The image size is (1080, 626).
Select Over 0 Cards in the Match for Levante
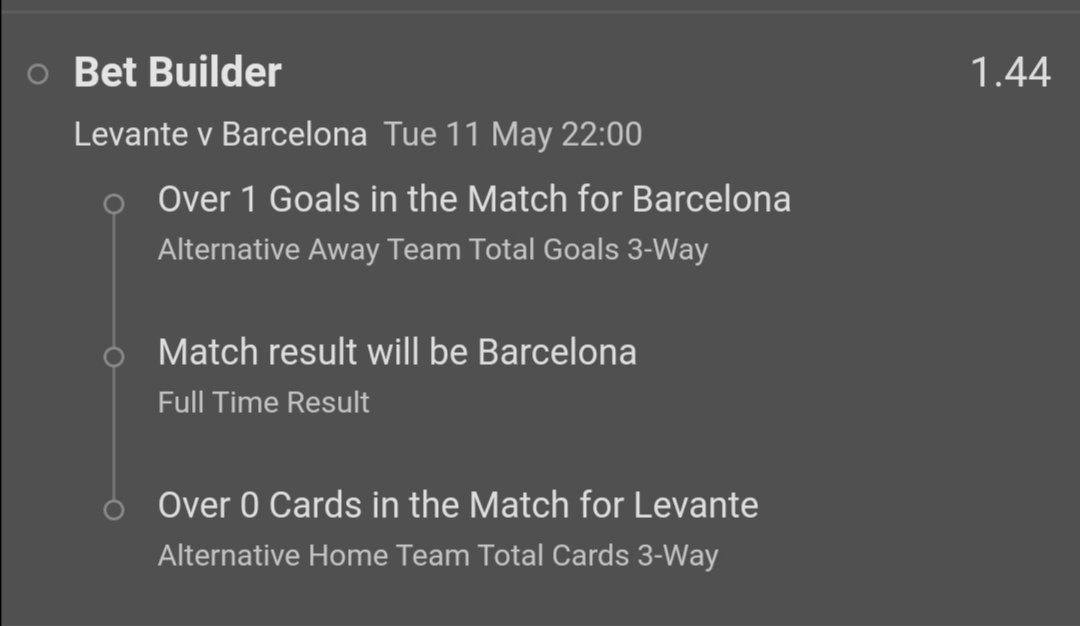[458, 505]
